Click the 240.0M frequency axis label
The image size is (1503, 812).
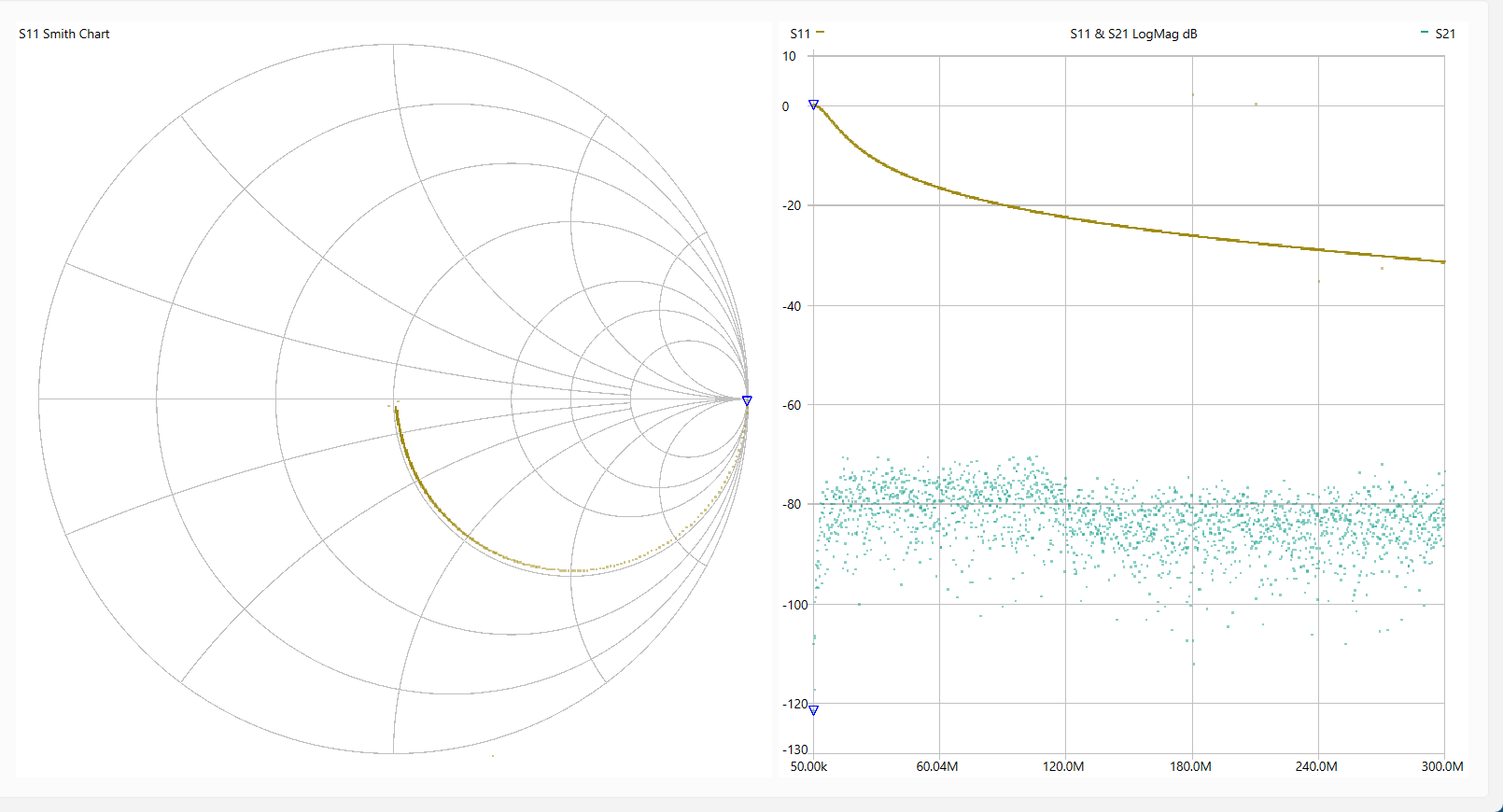click(1315, 766)
